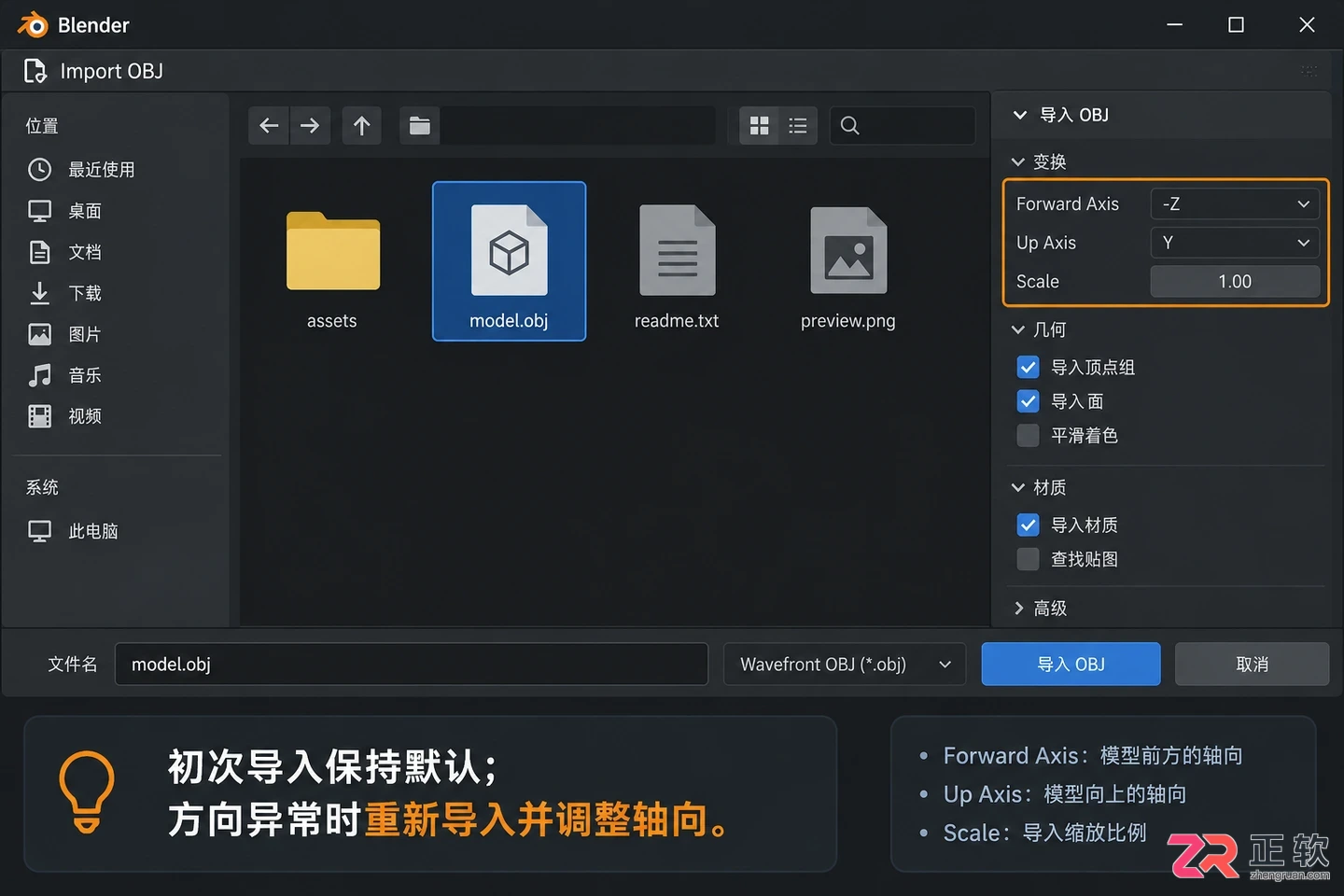Select the readme.txt file
Screen dimensions: 1344x896
677,267
